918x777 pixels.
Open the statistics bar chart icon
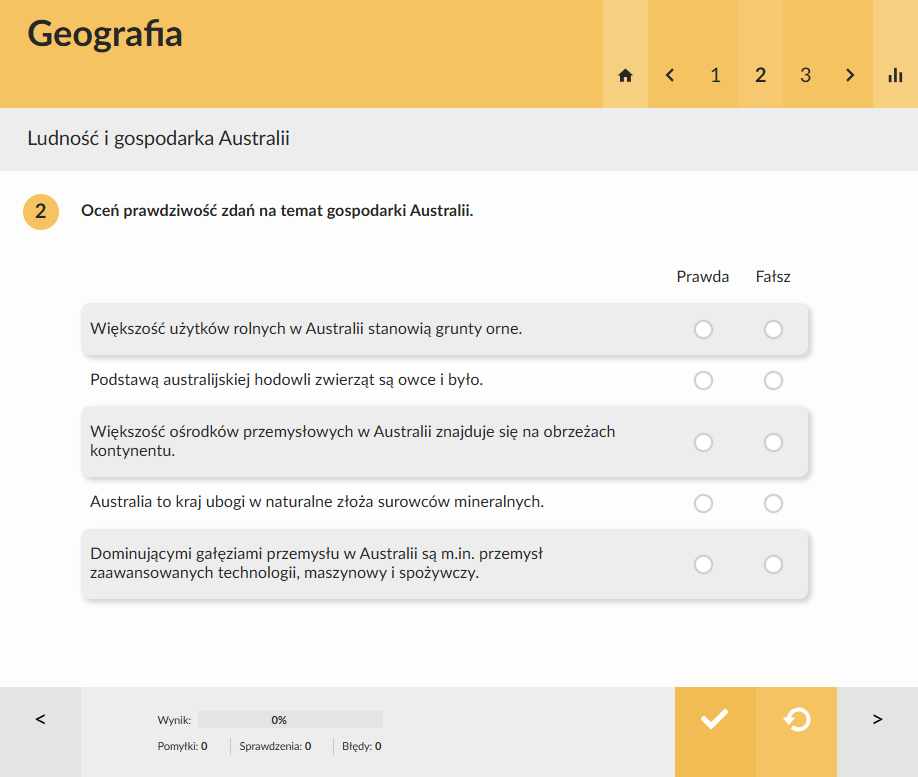click(x=895, y=76)
